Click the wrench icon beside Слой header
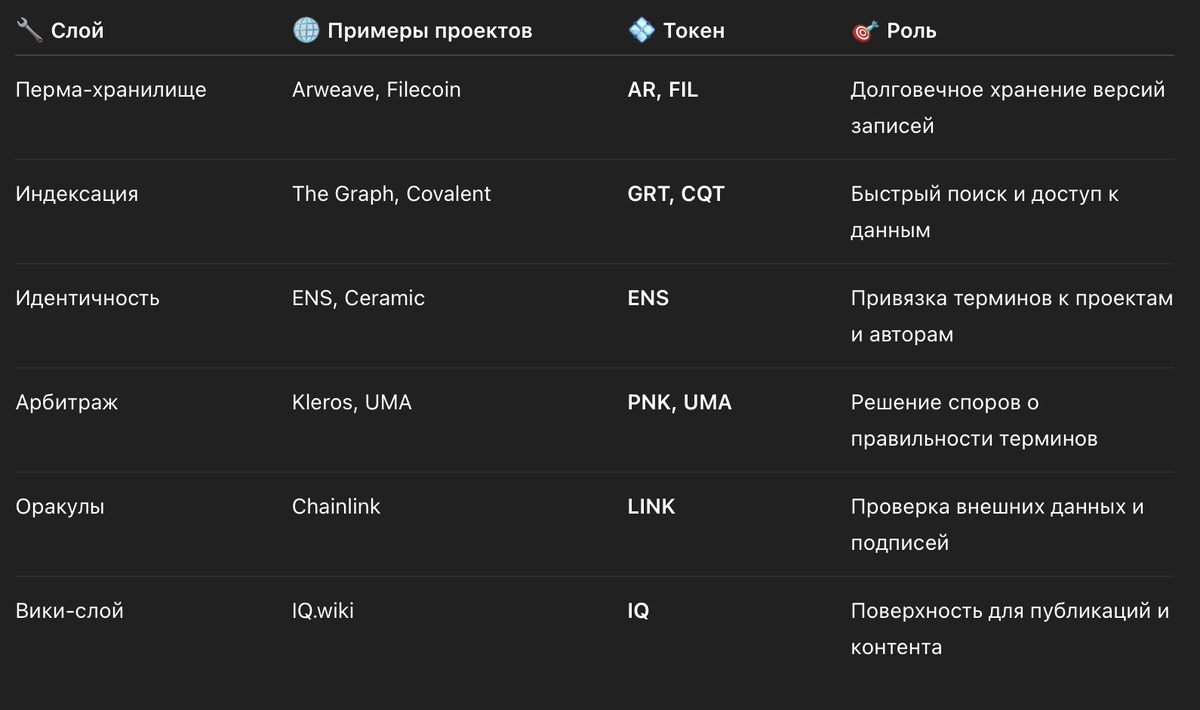 [x=29, y=31]
